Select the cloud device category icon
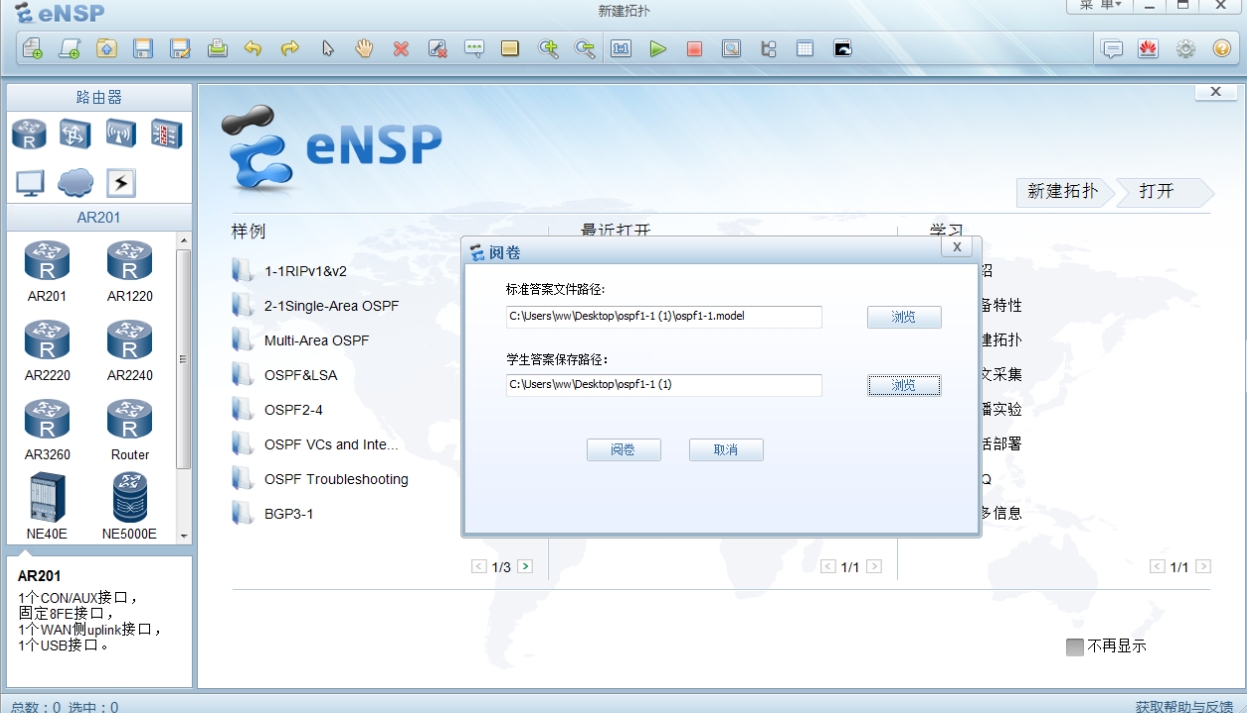The image size is (1247, 713). [x=75, y=182]
